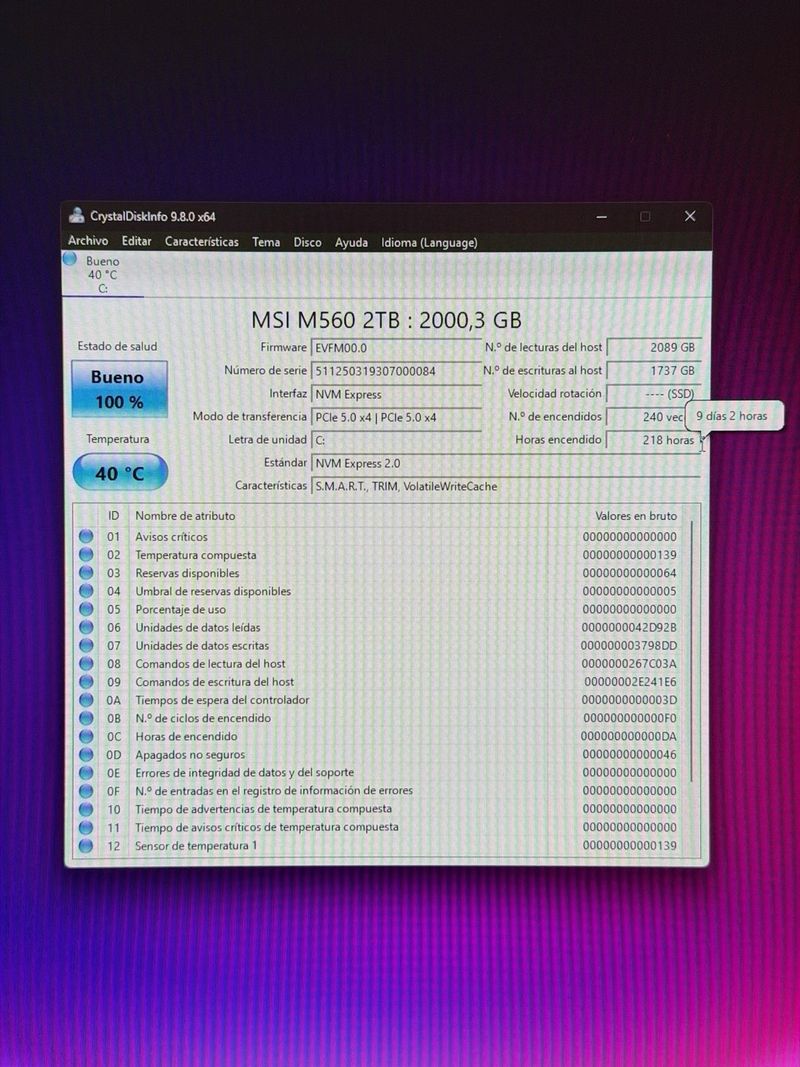Screen dimensions: 800x1067
Task: Click raw value 00000003798DD
Action: (629, 646)
